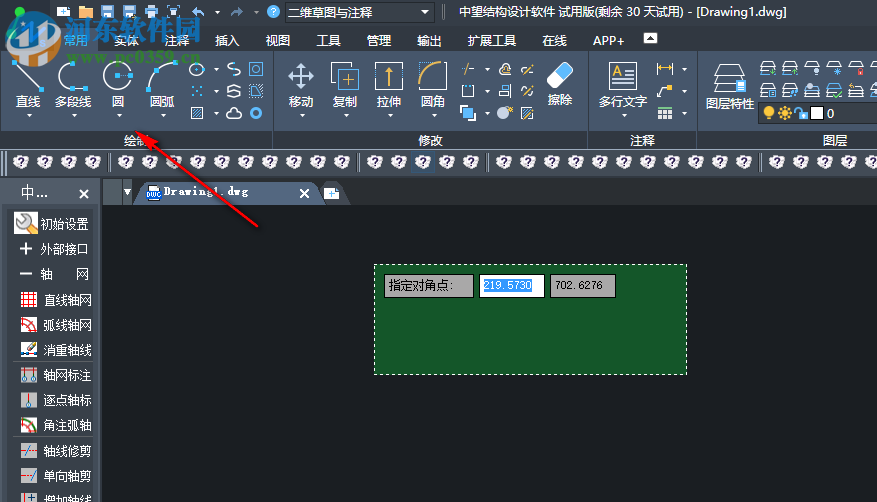The height and width of the screenshot is (502, 877).
Task: Select the 圆 circle tool
Action: (117, 84)
